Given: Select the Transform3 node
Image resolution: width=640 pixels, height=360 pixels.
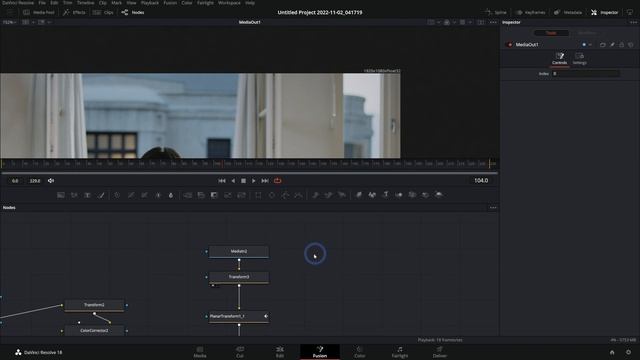Looking at the screenshot, I should click(x=239, y=277).
